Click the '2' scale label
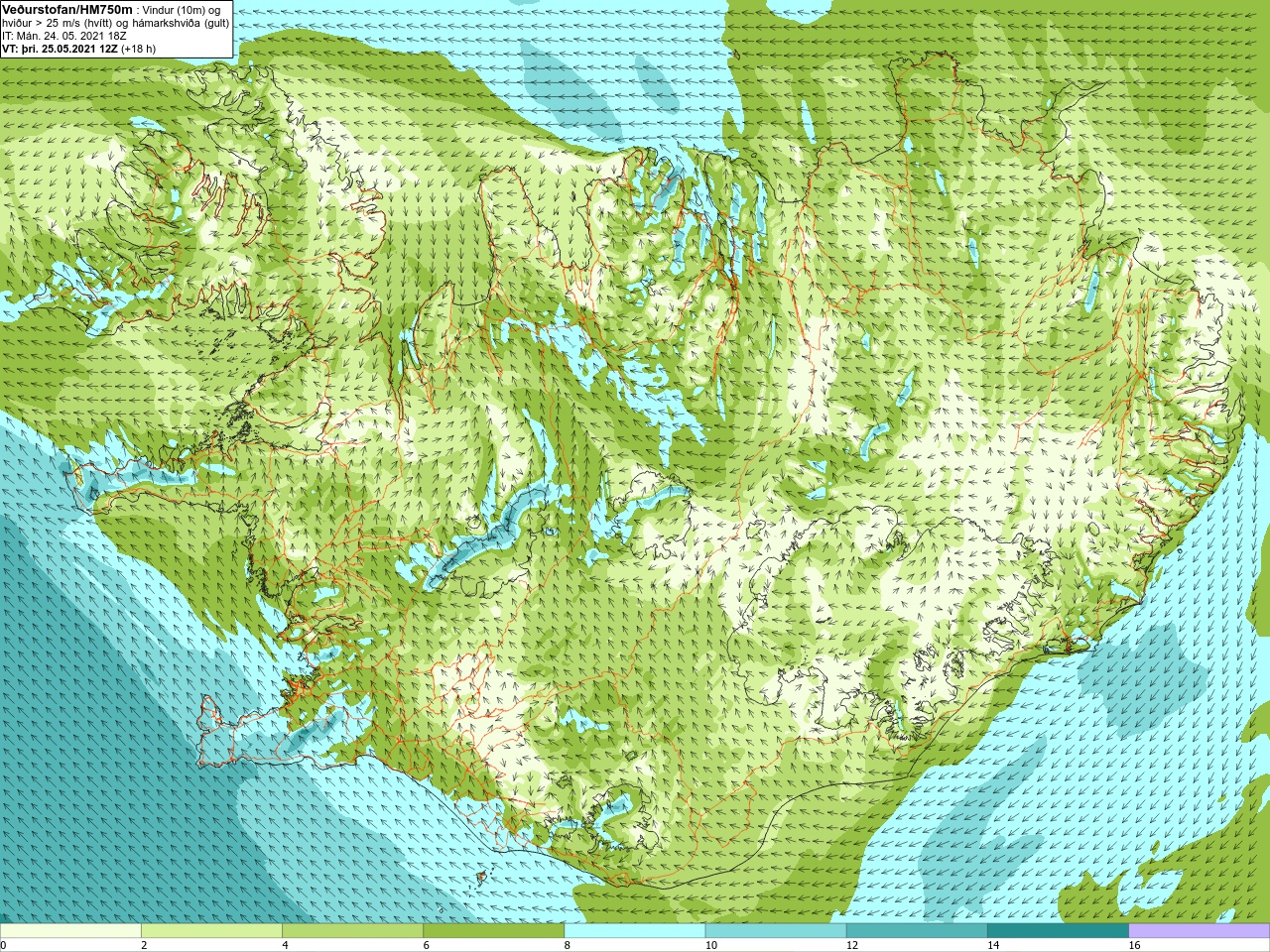The width and height of the screenshot is (1270, 952). pyautogui.click(x=144, y=945)
